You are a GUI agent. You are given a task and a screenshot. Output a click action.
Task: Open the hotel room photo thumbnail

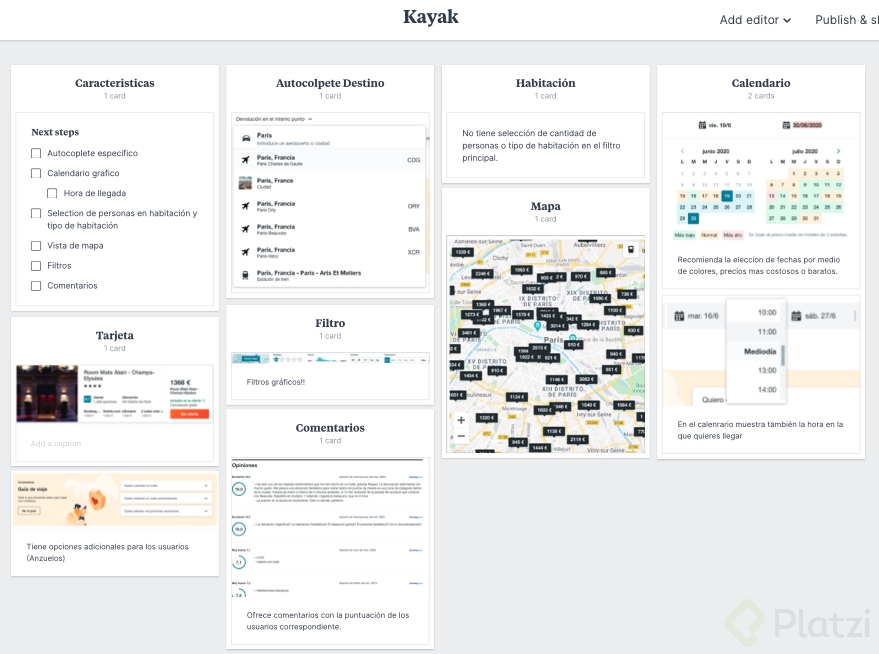(47, 393)
